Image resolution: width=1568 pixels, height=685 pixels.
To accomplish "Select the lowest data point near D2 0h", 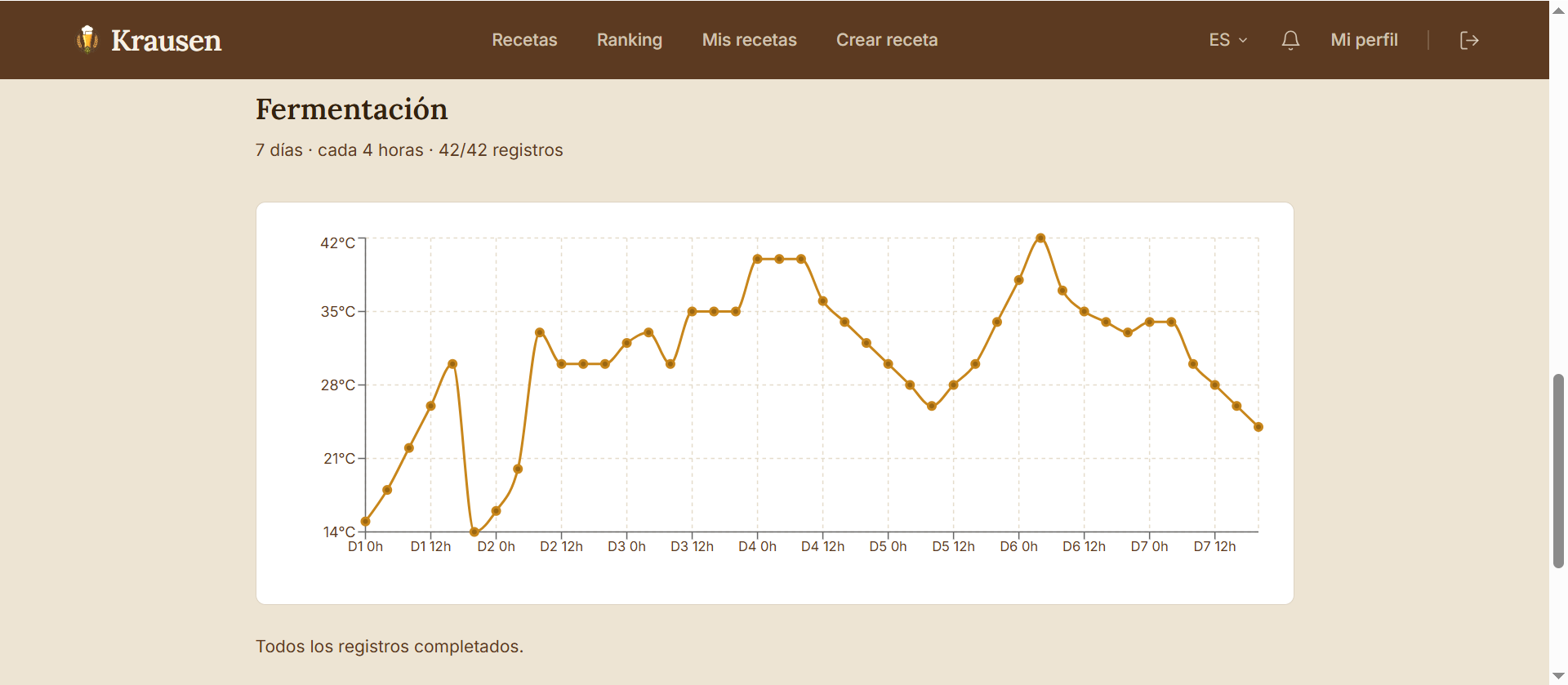I will click(x=474, y=532).
